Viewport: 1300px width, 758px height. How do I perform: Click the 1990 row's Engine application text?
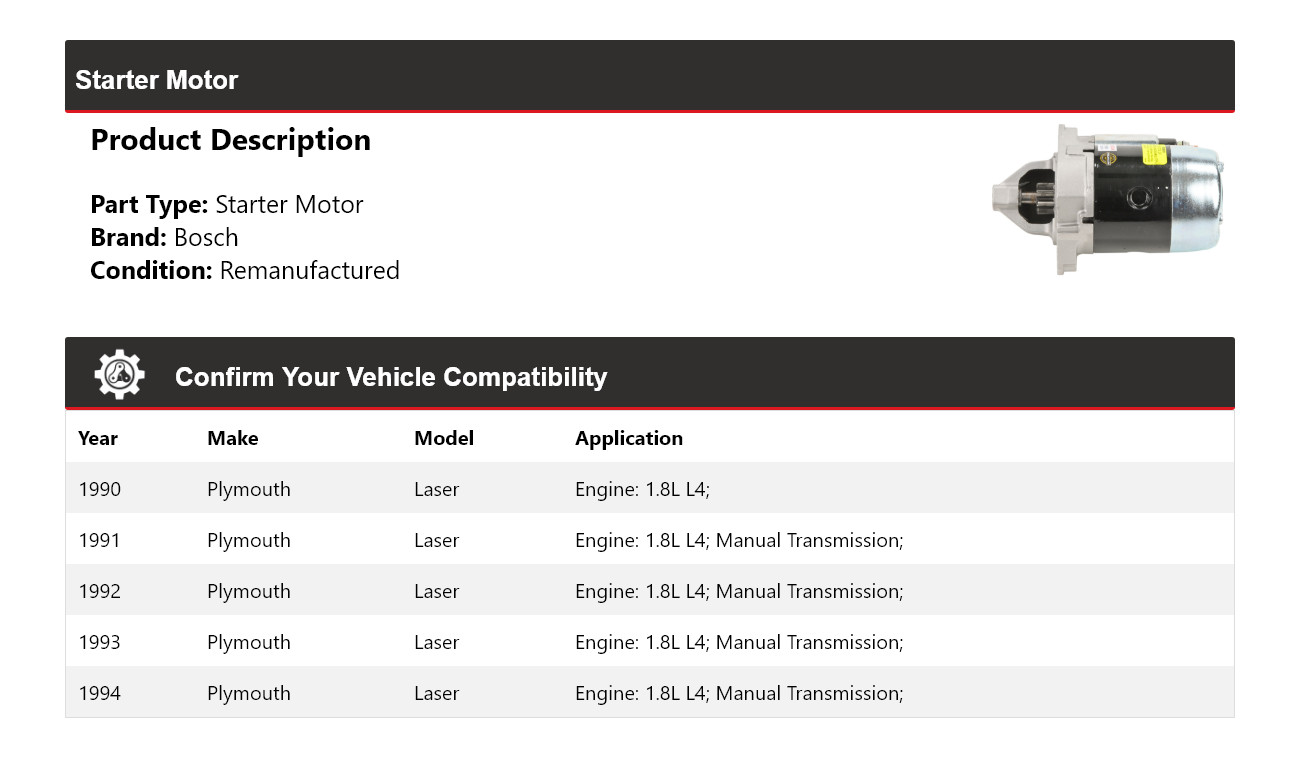coord(642,489)
